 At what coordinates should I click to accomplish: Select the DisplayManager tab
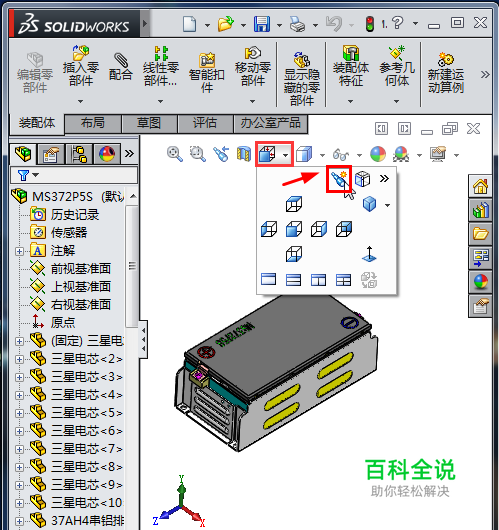pos(107,154)
